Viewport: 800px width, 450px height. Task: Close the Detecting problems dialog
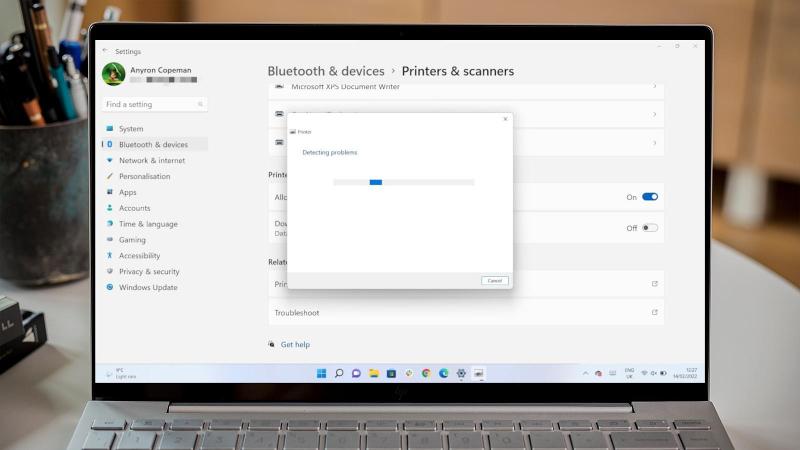pos(505,119)
